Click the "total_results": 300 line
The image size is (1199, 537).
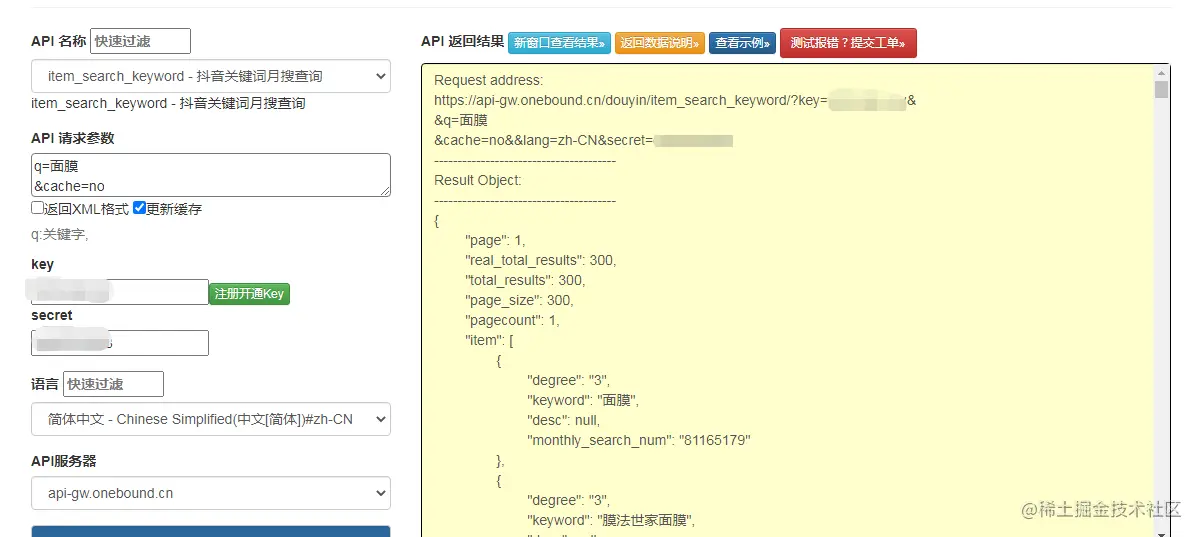point(525,280)
